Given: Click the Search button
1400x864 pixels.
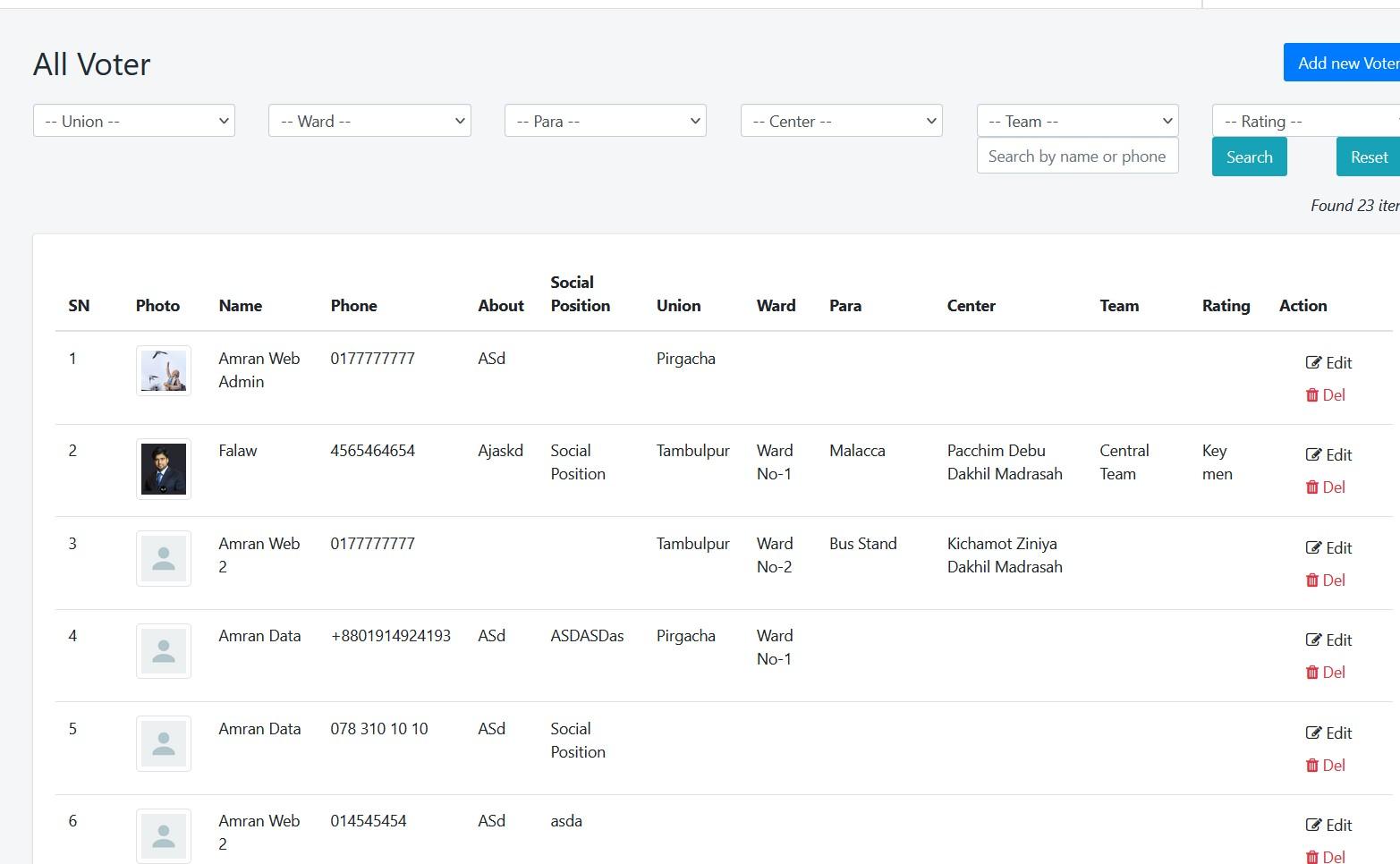Looking at the screenshot, I should [x=1250, y=157].
